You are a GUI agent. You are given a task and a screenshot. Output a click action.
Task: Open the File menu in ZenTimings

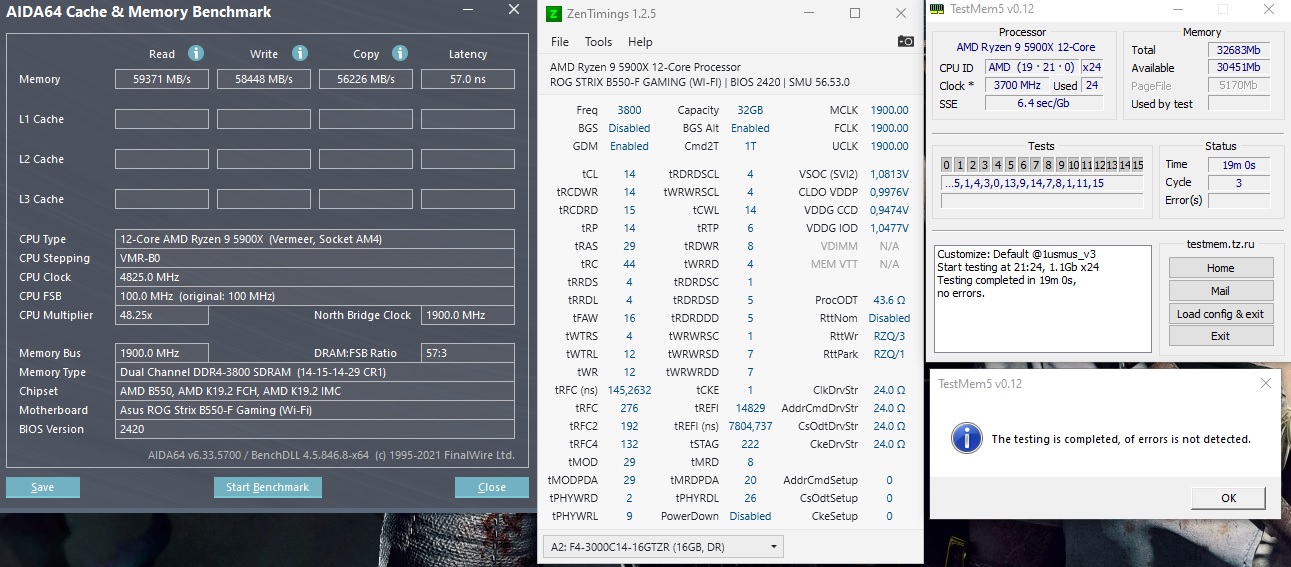coord(560,42)
